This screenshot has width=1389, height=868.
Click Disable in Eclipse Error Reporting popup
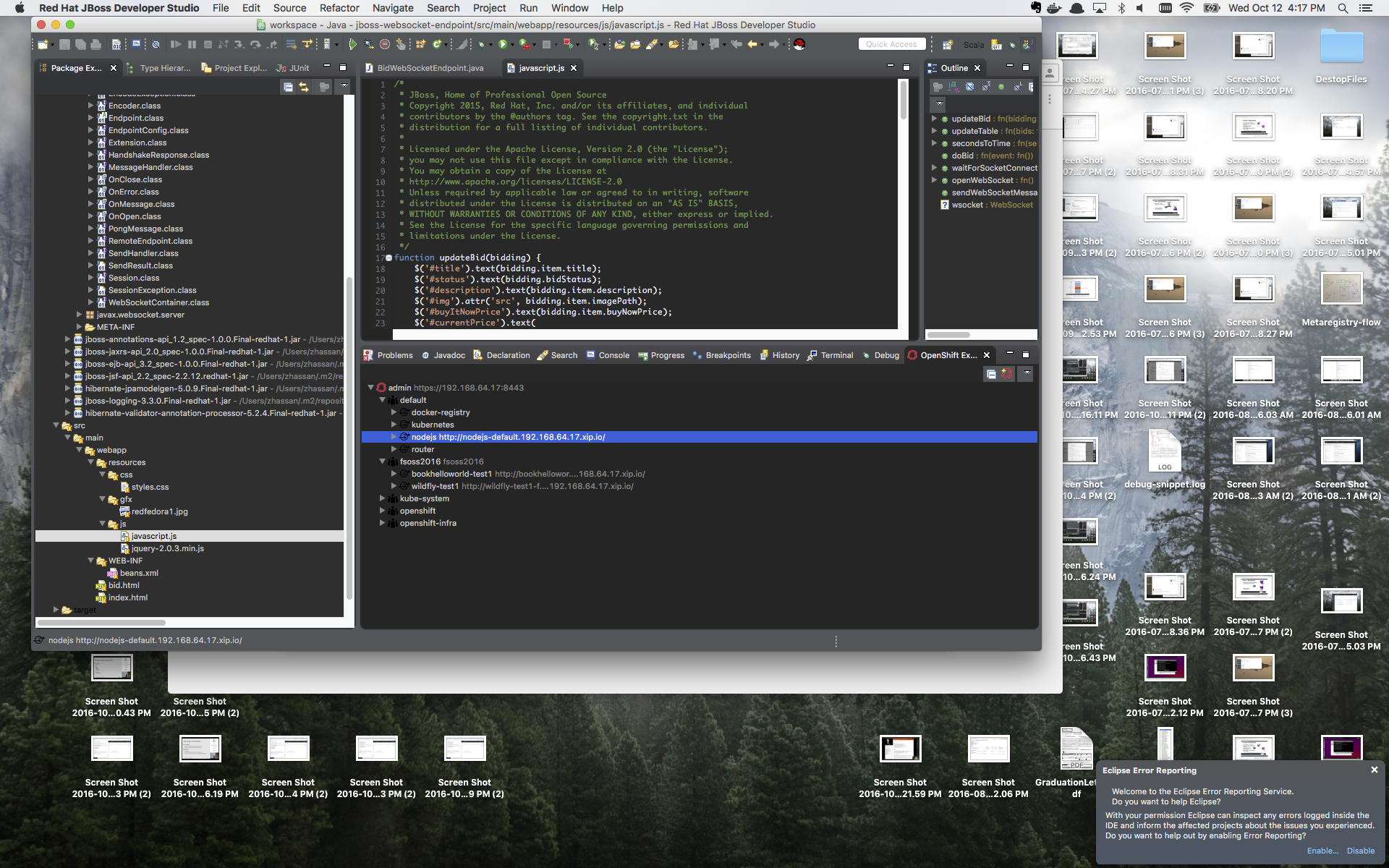click(1360, 851)
